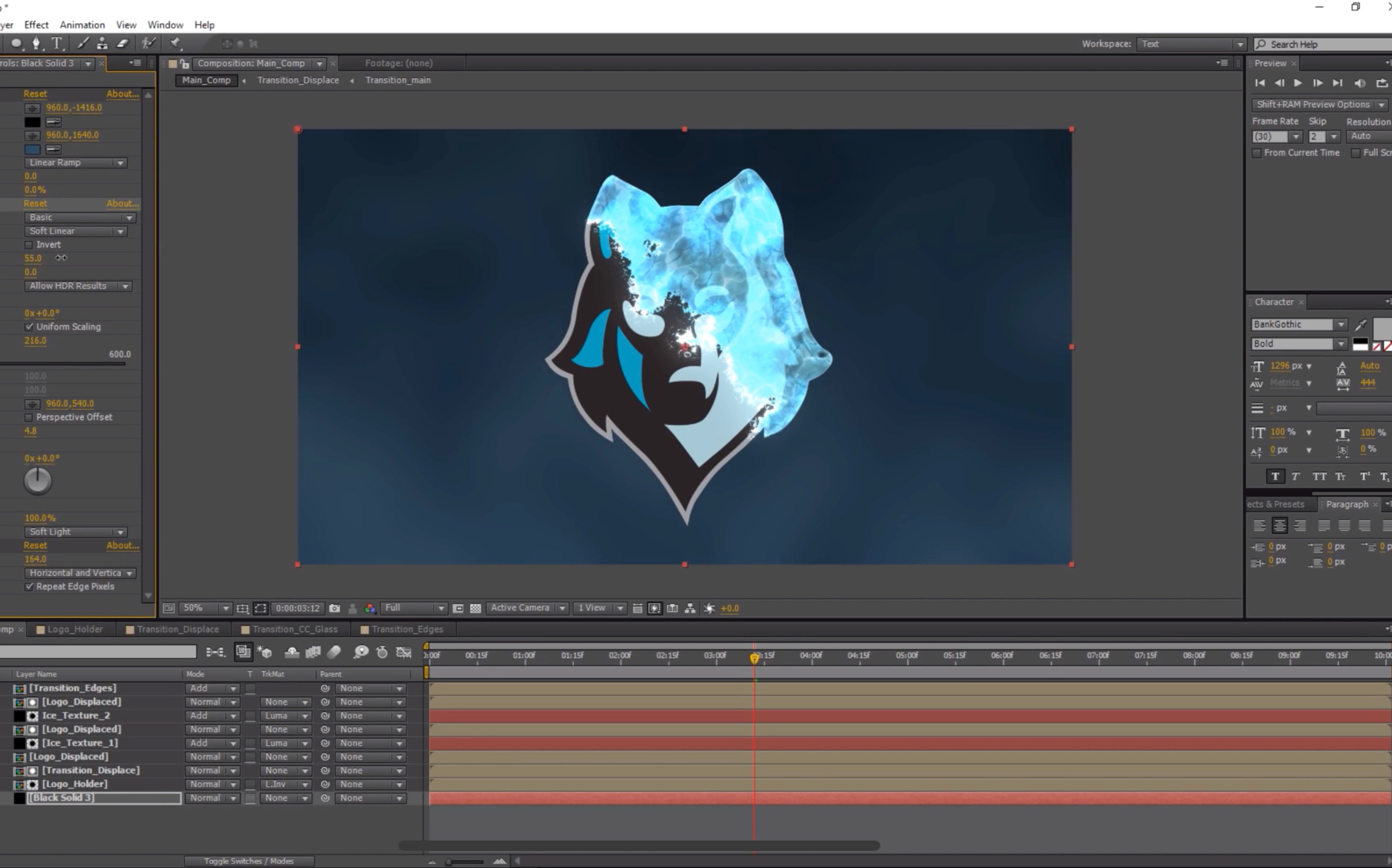Viewport: 1392px width, 868px height.
Task: Select the Type tool in toolbar
Action: click(57, 44)
